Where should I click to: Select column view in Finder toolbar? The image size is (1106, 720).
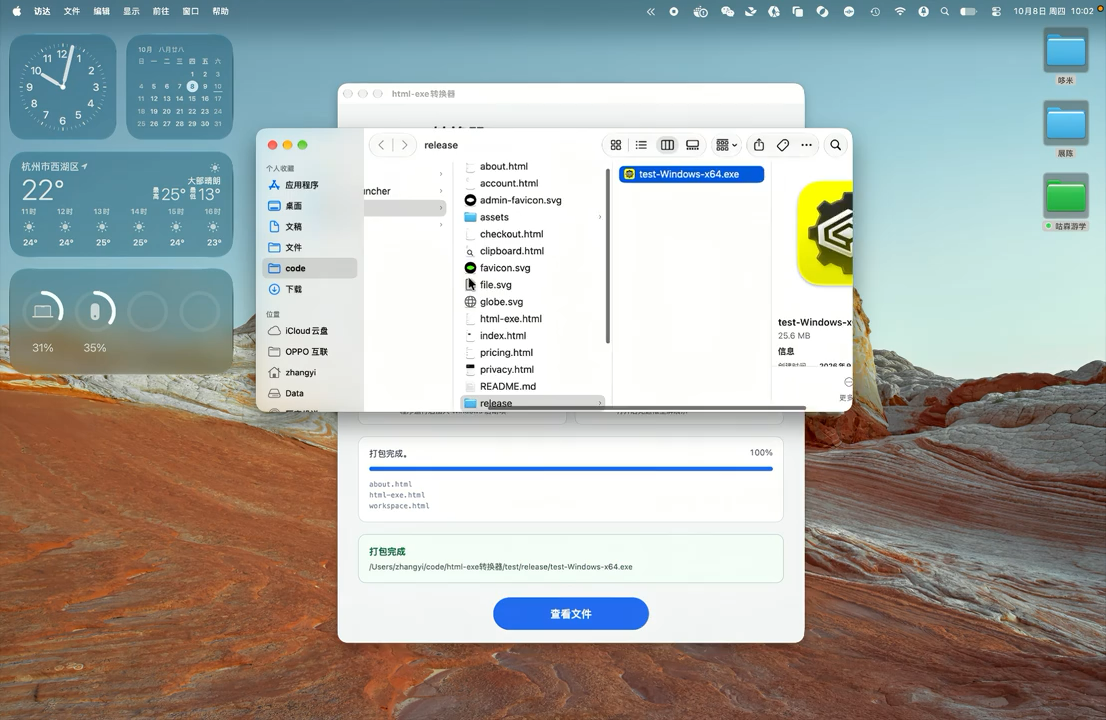(667, 145)
